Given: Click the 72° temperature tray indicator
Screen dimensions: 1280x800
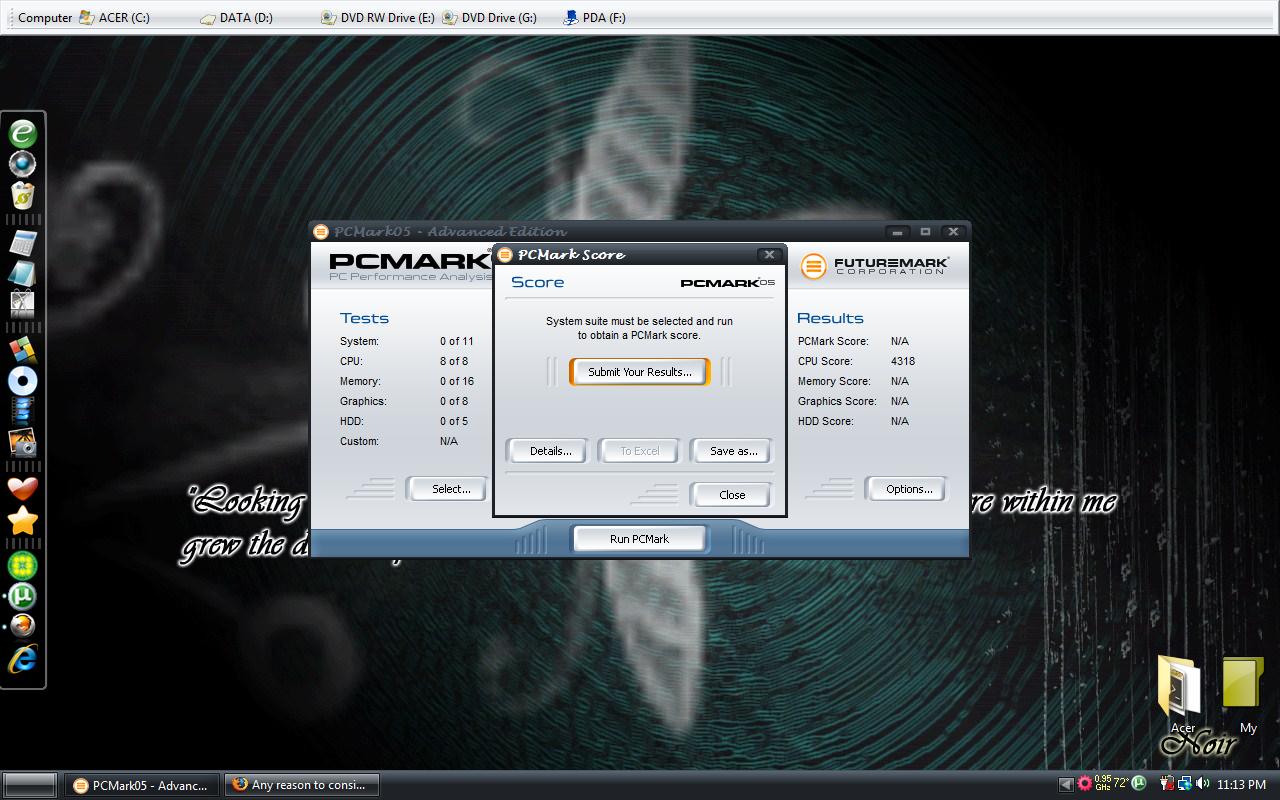Looking at the screenshot, I should coord(1121,783).
